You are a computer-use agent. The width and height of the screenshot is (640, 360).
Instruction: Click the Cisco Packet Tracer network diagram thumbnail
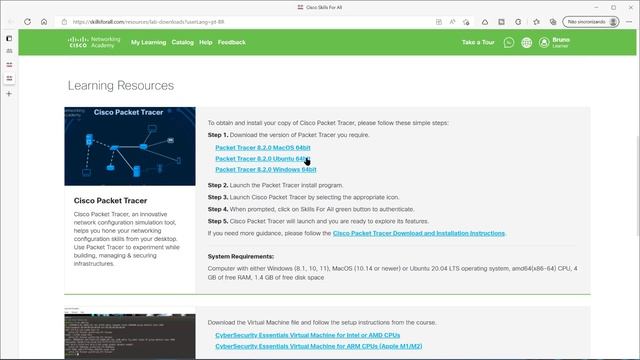(x=130, y=146)
